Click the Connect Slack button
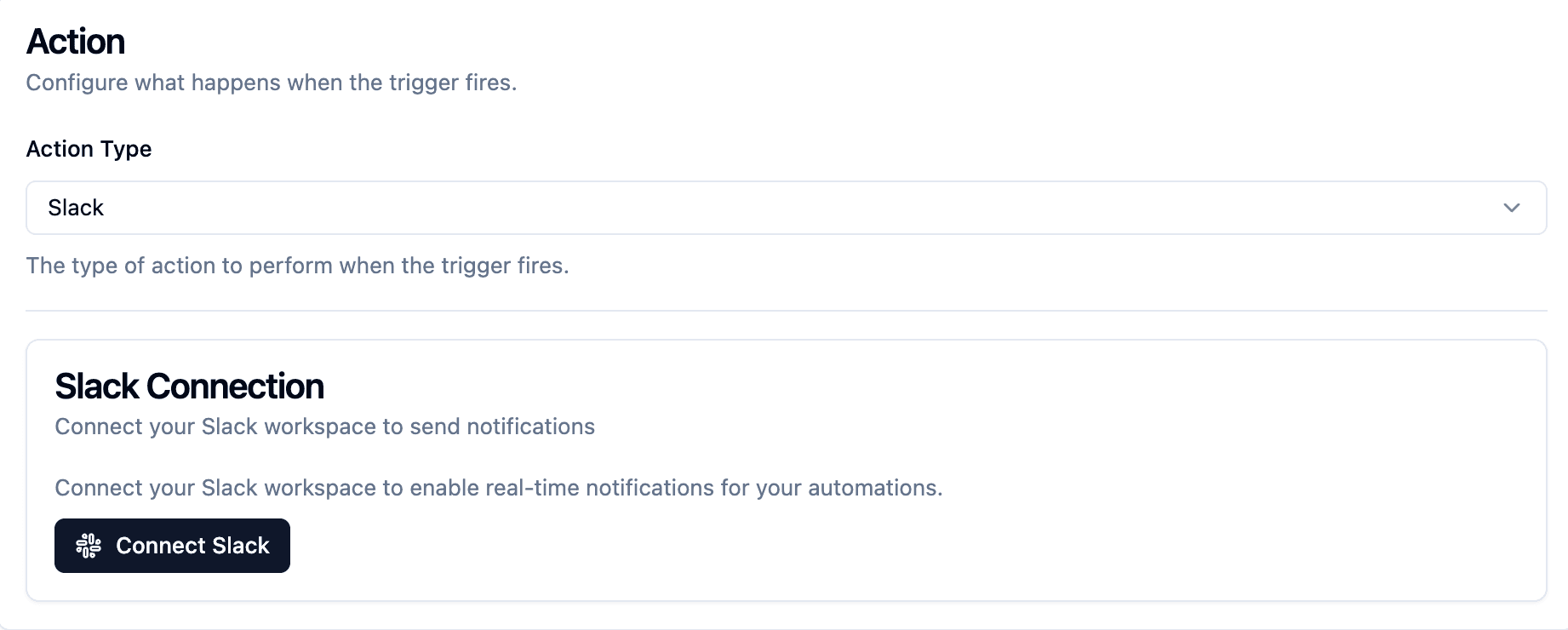 coord(171,546)
